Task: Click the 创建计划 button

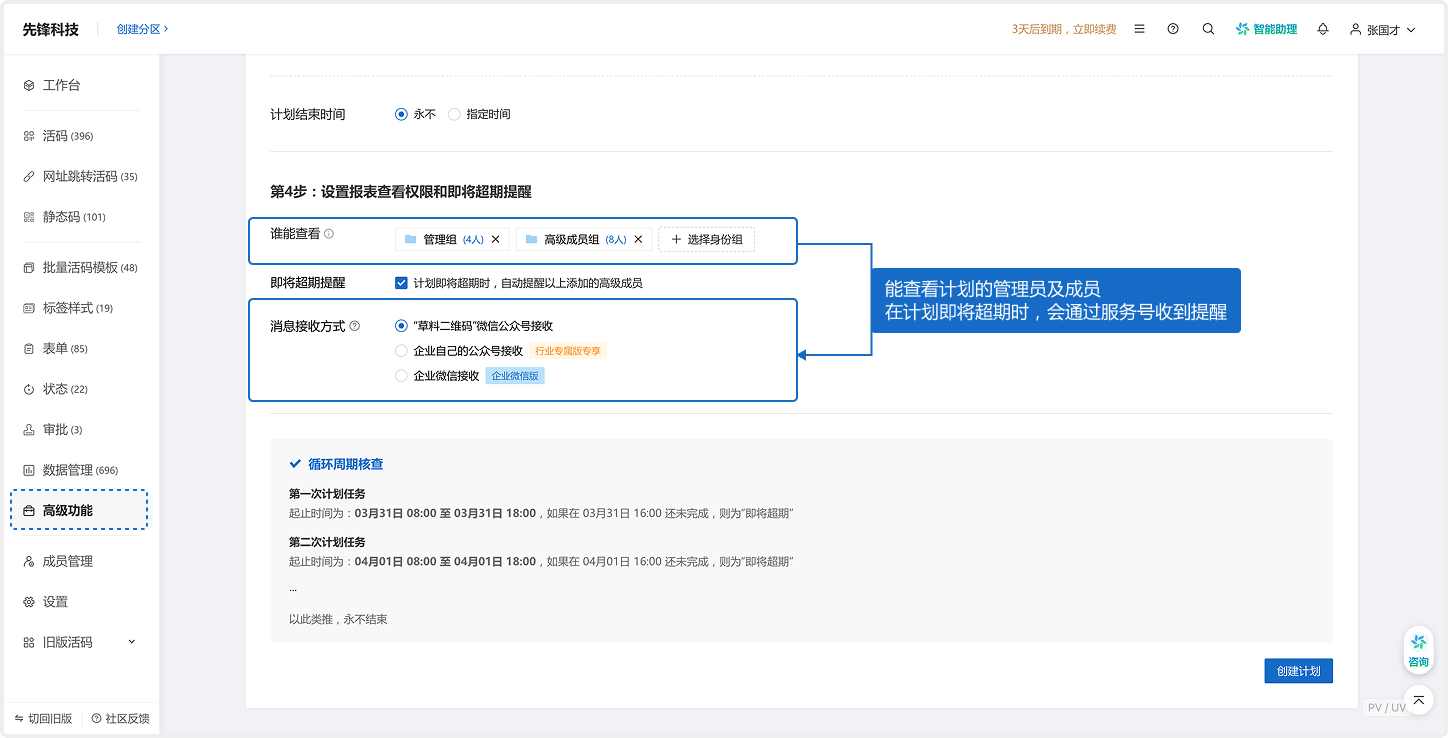Action: 1297,671
